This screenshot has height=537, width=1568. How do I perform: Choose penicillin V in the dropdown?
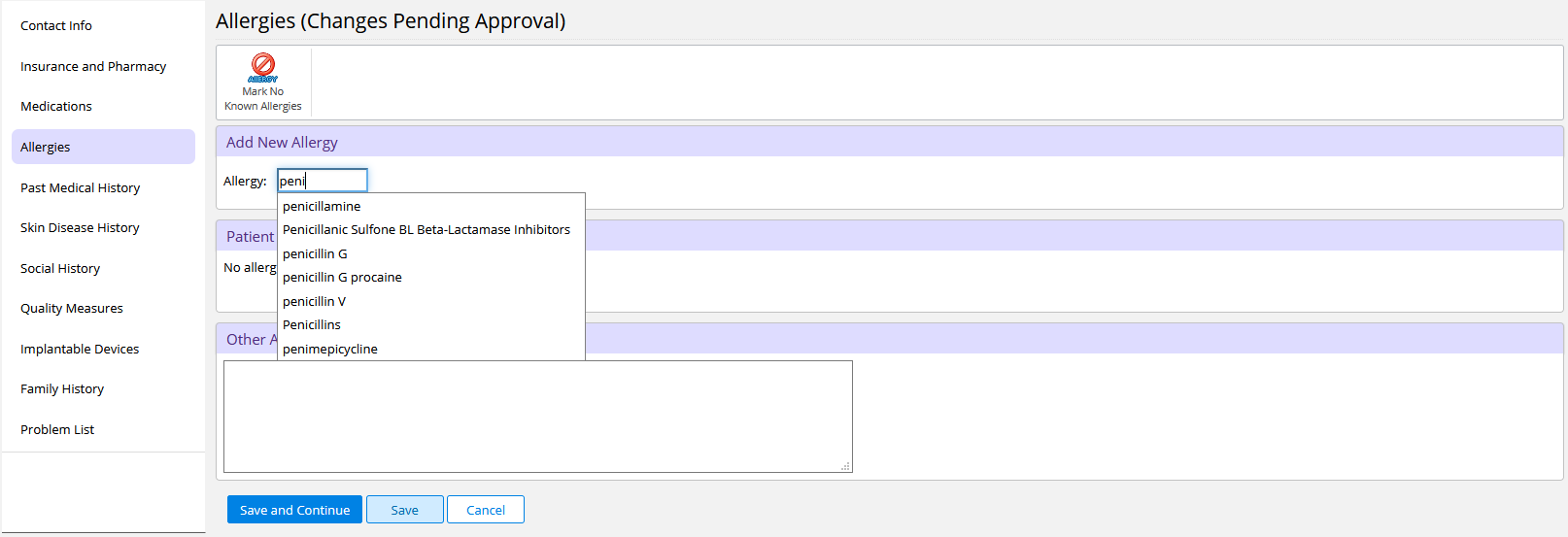tap(431, 301)
